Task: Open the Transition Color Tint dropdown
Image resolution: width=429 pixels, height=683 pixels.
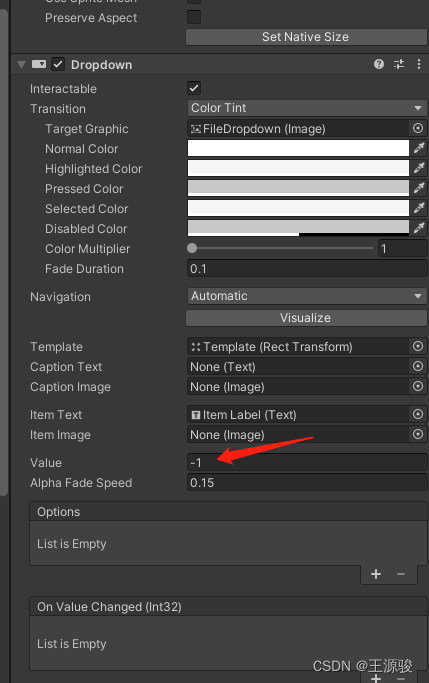Action: [x=307, y=108]
